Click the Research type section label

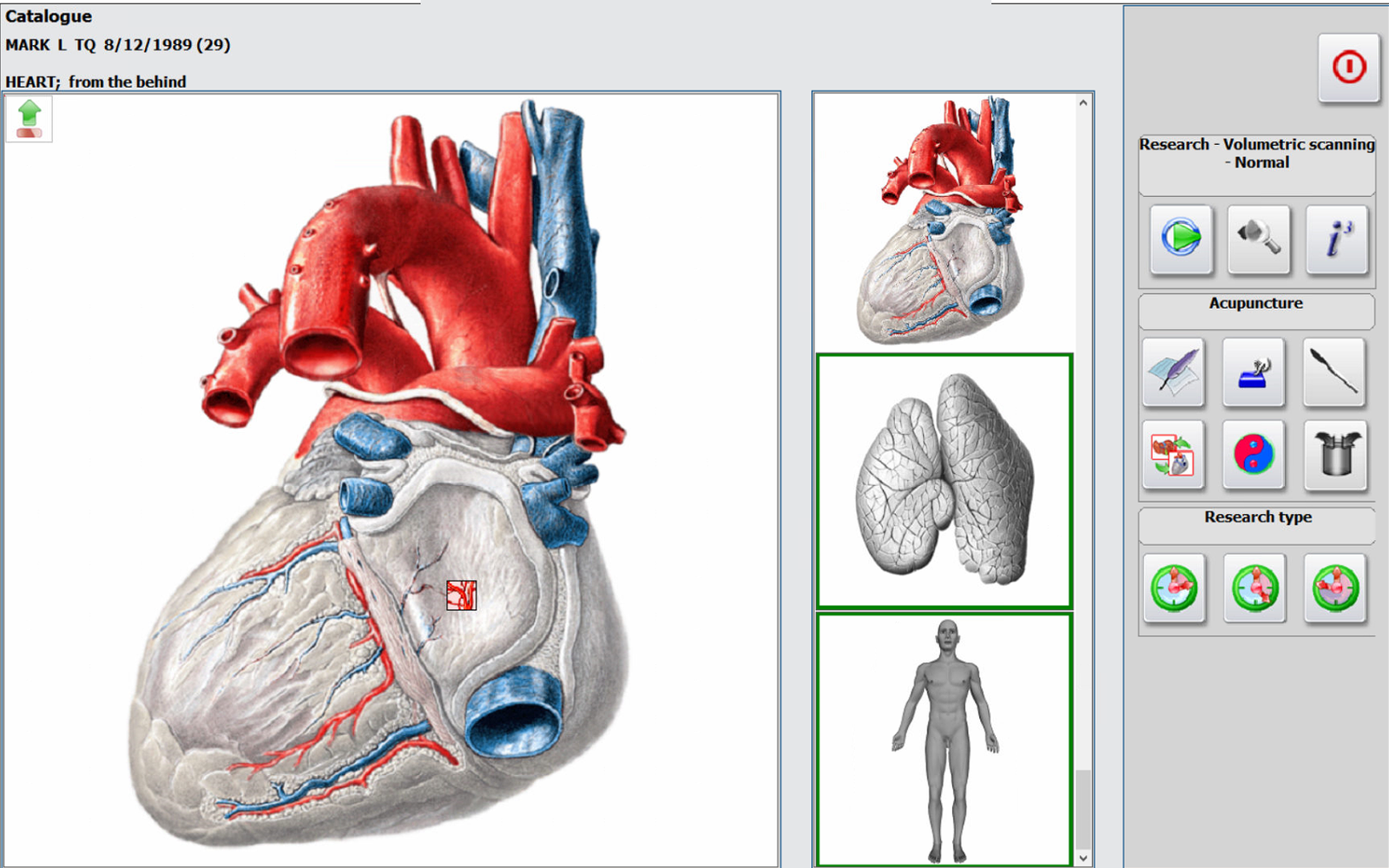coord(1258,516)
